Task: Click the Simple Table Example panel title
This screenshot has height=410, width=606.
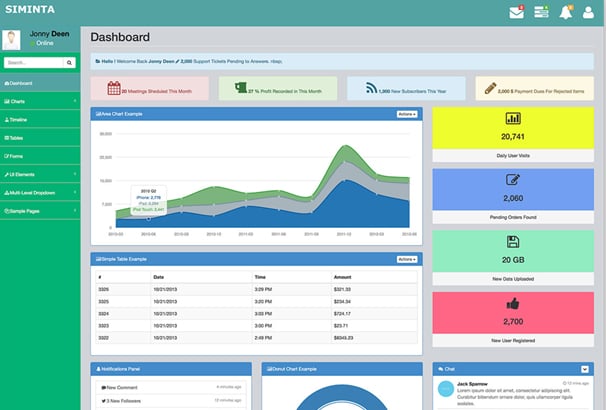Action: tap(124, 259)
